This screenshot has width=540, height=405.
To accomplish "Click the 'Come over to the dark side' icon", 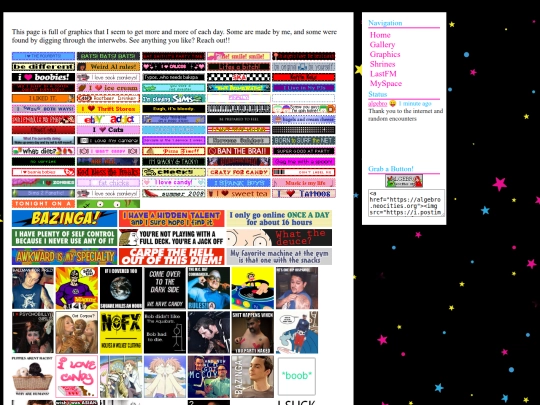I will [x=165, y=288].
